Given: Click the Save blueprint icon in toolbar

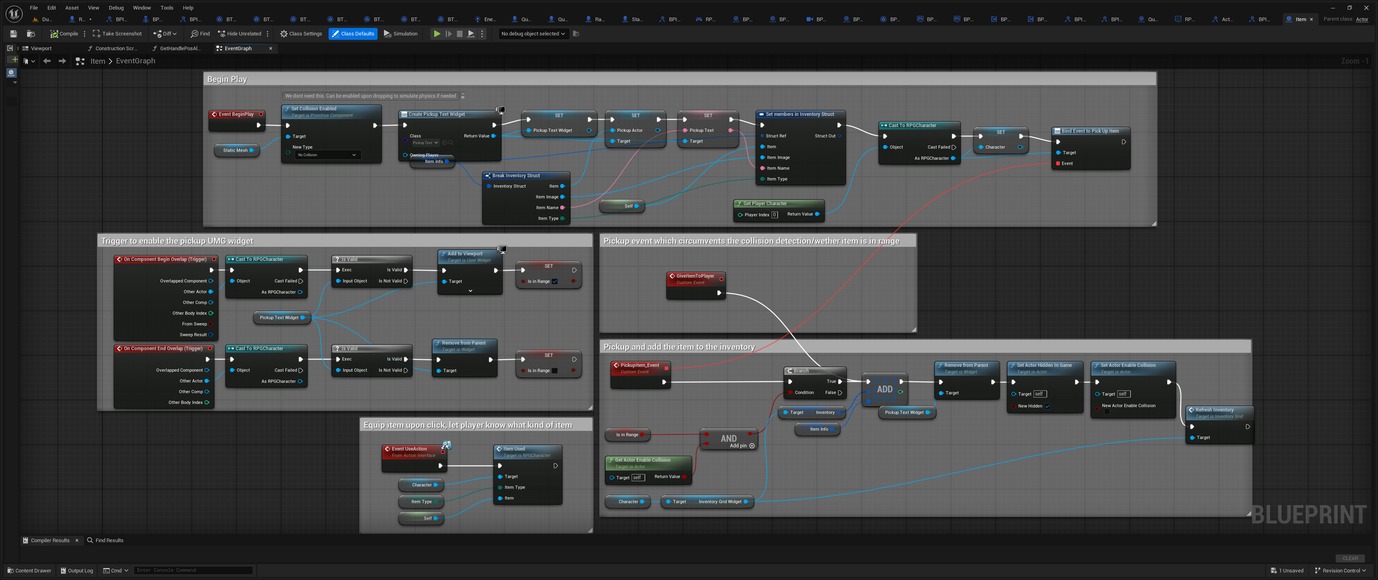Looking at the screenshot, I should [13, 34].
